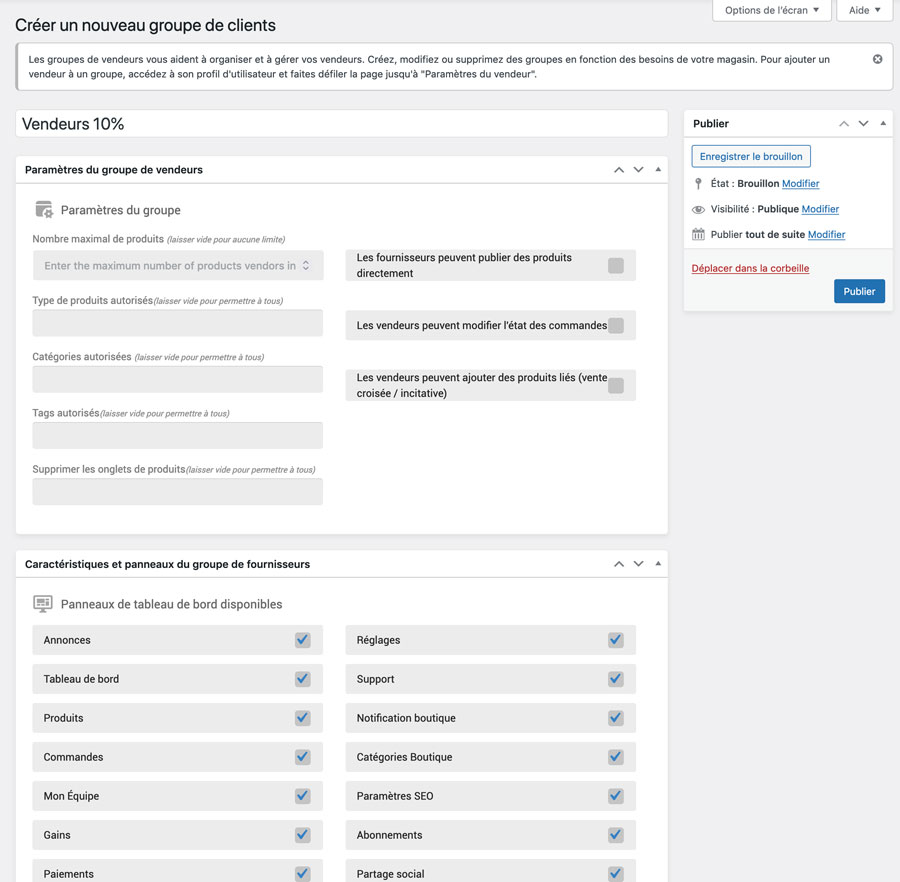This screenshot has height=882, width=900.
Task: Dismiss the vendor groups info notice
Action: (877, 59)
